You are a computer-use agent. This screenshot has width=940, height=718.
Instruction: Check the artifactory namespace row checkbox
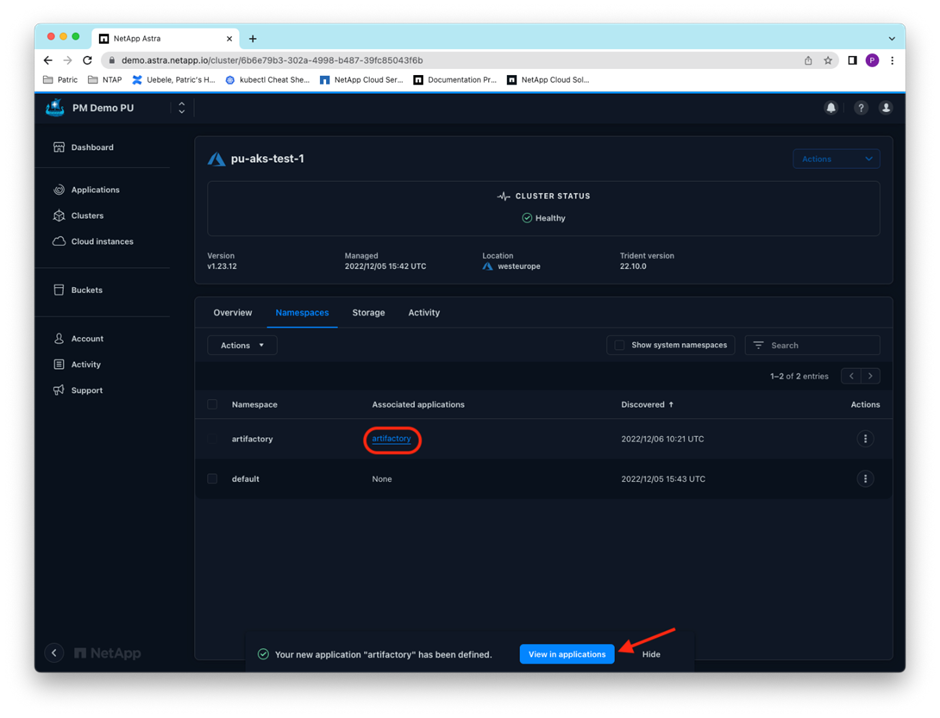click(x=212, y=439)
